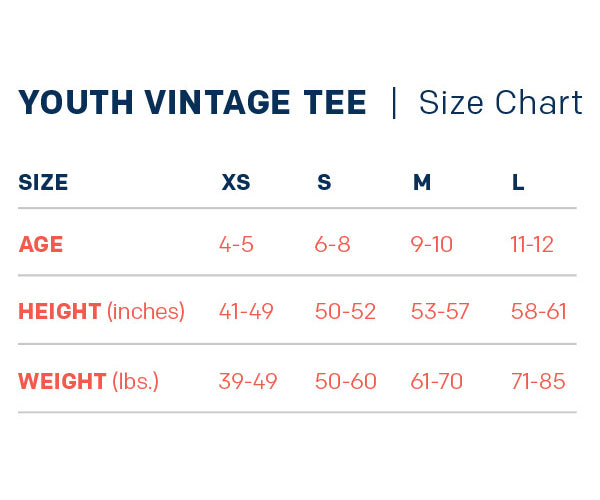Click the SIZE row header label
This screenshot has width=600, height=500.
43,183
